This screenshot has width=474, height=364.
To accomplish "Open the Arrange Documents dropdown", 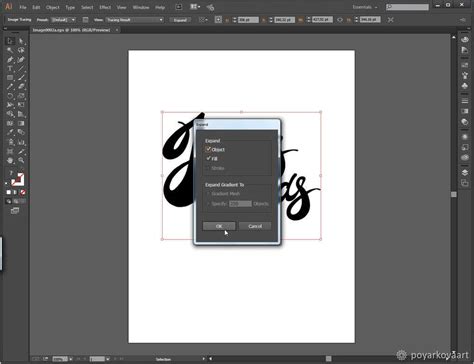I will pos(195,7).
